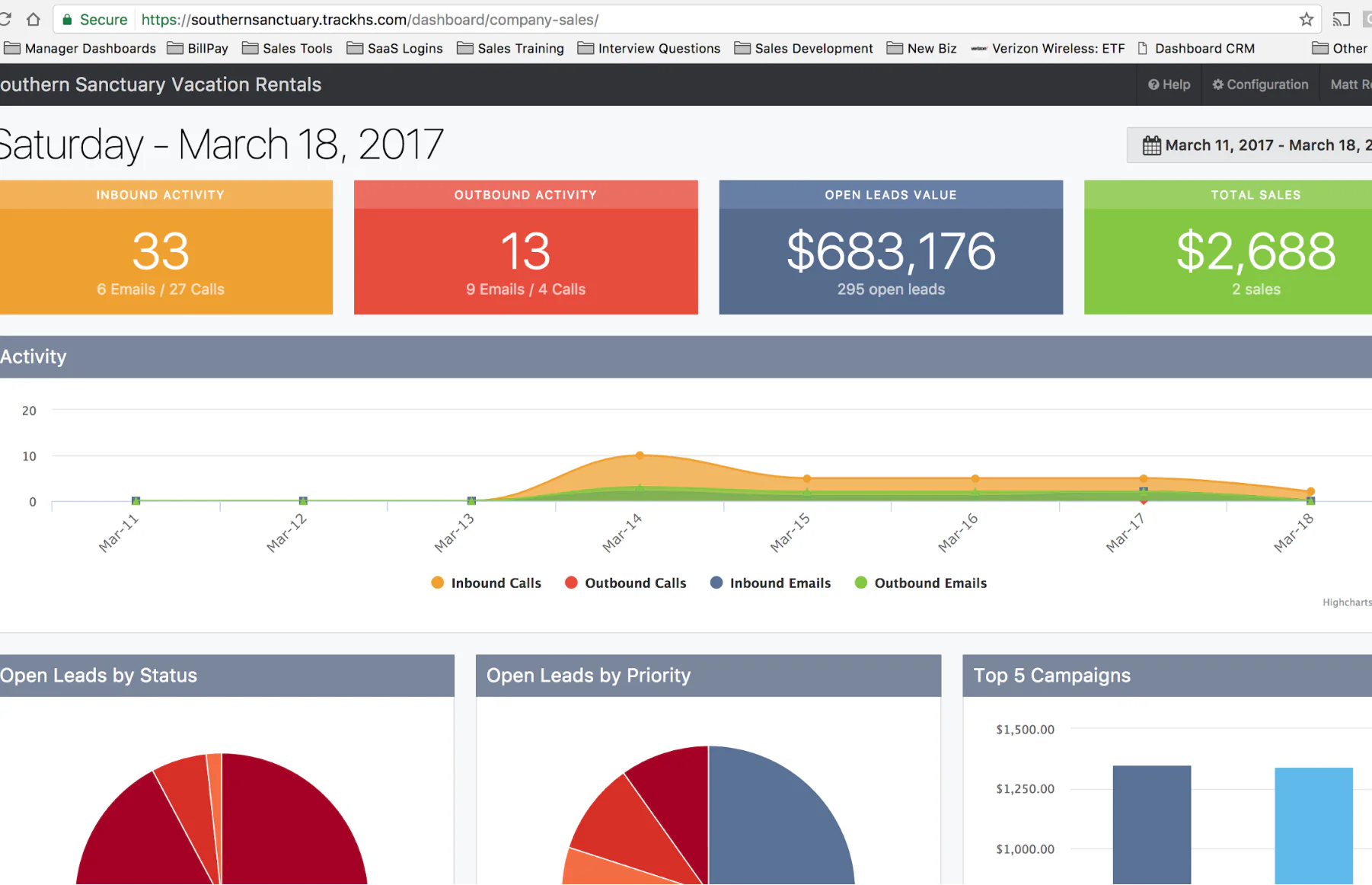
Task: Open the Interview Questions bookmark folder
Action: (649, 48)
